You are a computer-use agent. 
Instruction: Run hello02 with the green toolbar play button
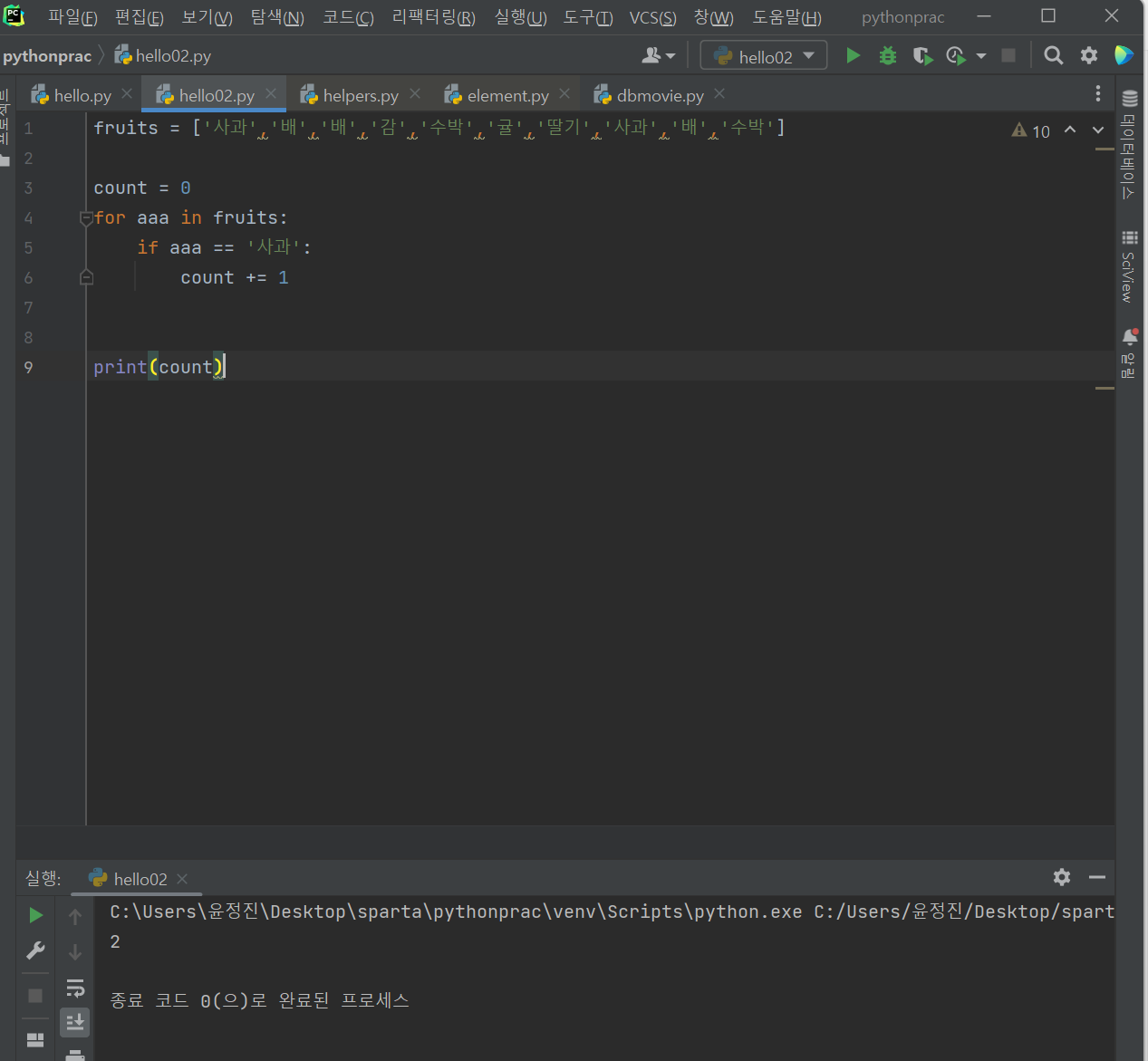pyautogui.click(x=853, y=56)
